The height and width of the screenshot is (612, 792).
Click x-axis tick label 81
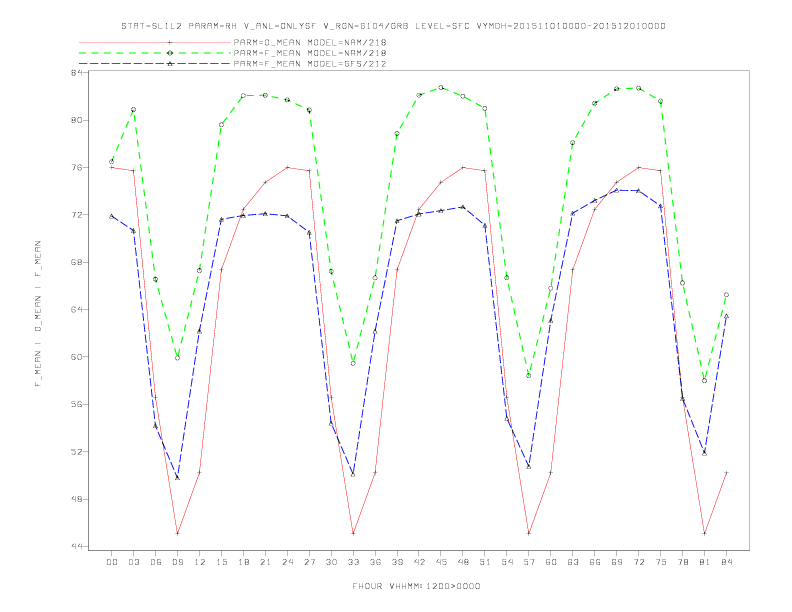[x=705, y=562]
